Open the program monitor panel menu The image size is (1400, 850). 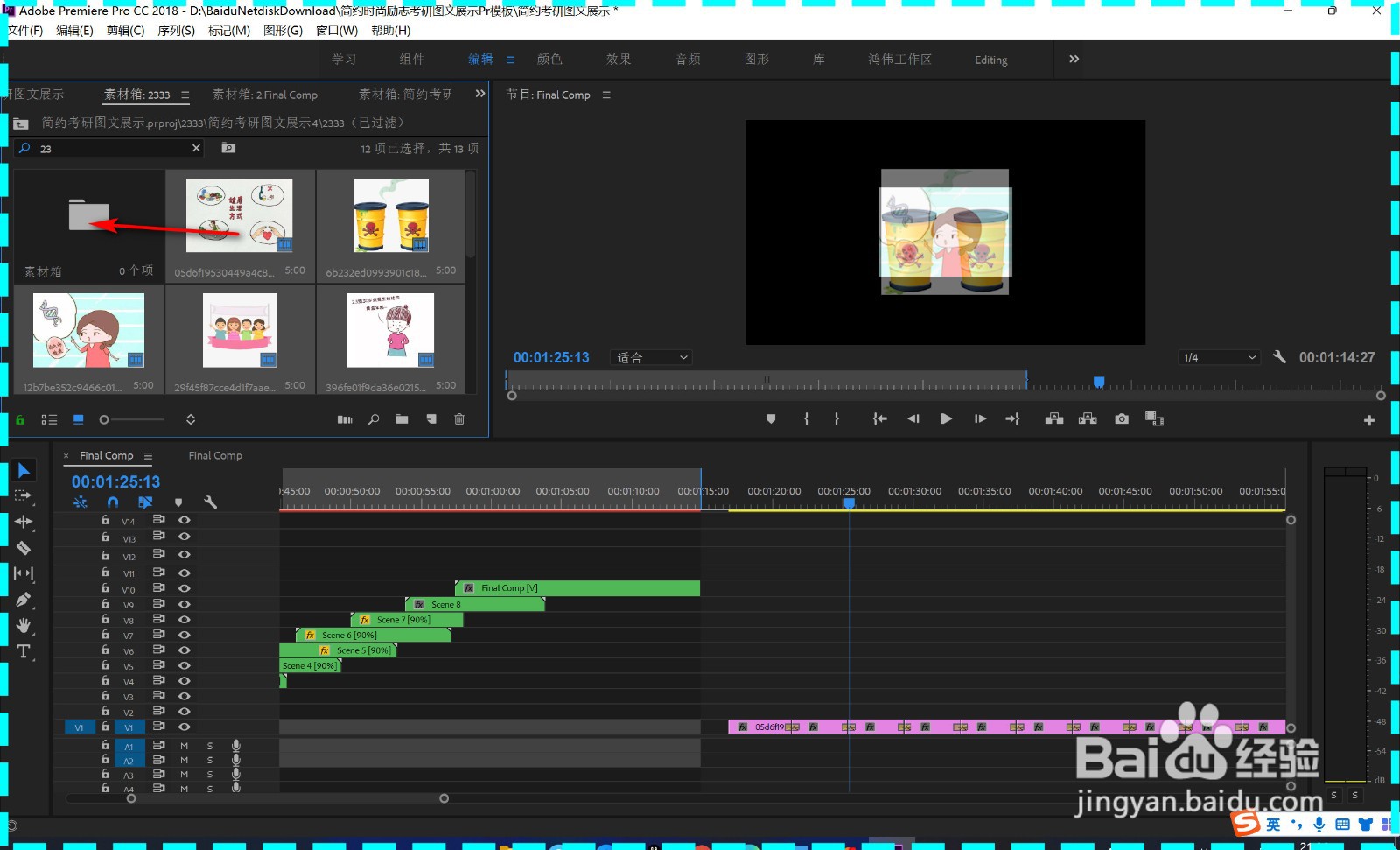point(606,95)
